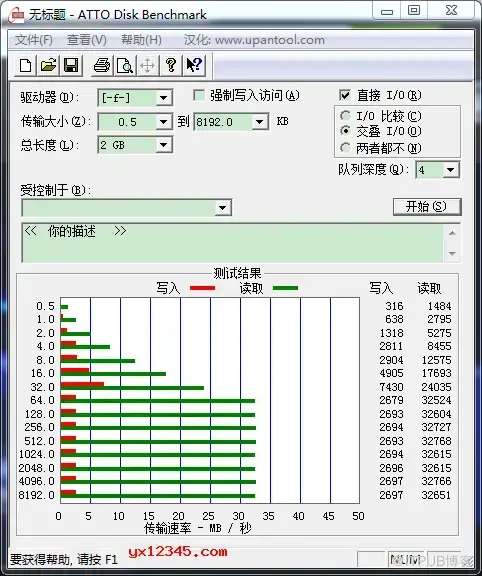Click the green 读取 legend swatch
Viewport: 482px width, 576px height.
point(285,288)
